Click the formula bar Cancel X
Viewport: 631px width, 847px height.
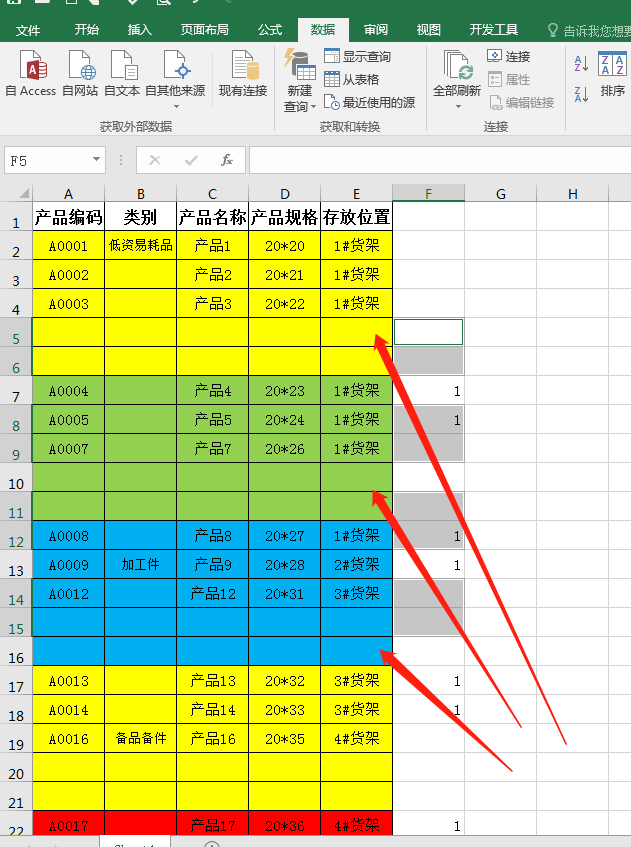pos(155,160)
